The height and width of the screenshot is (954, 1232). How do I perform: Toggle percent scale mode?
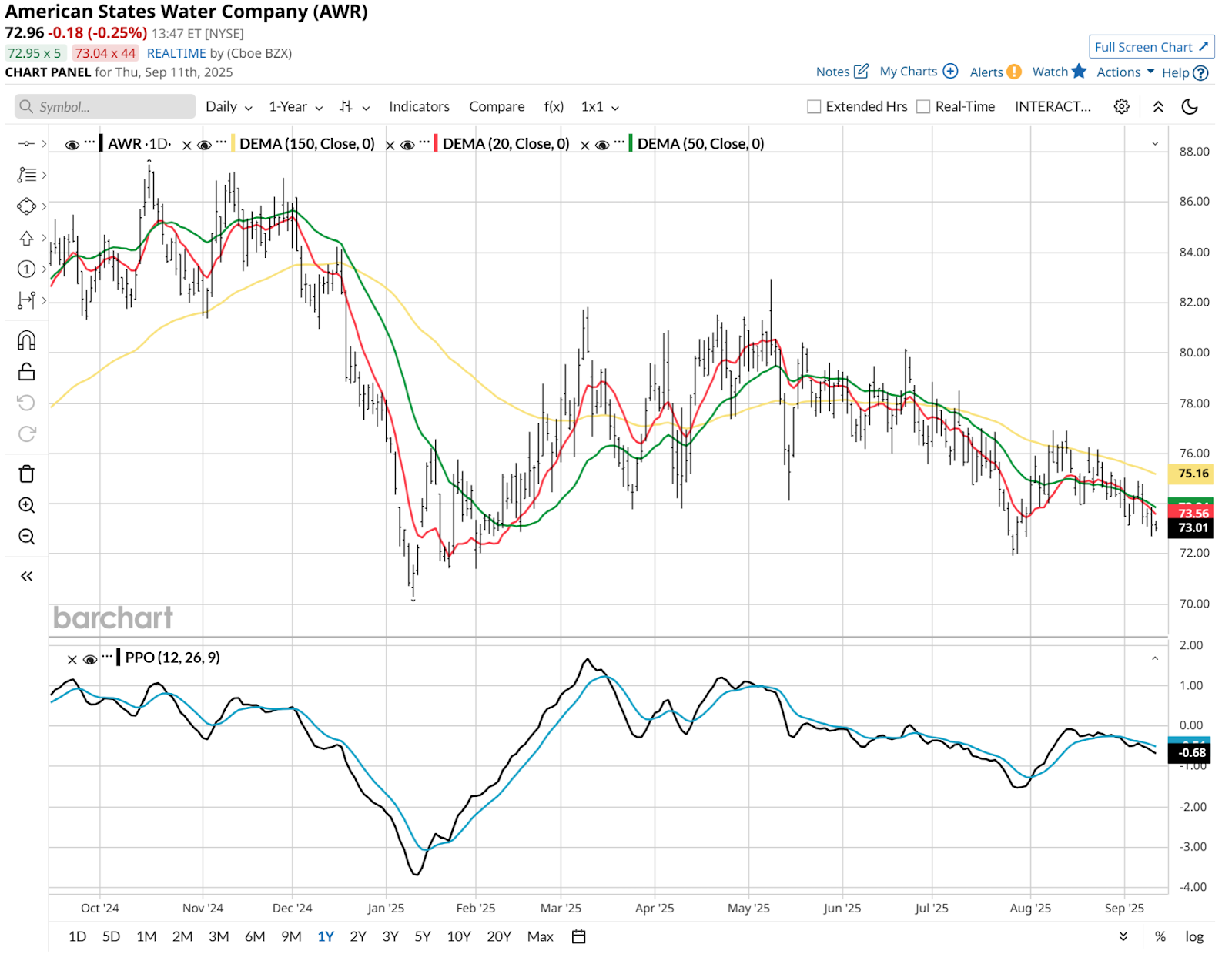point(1160,936)
